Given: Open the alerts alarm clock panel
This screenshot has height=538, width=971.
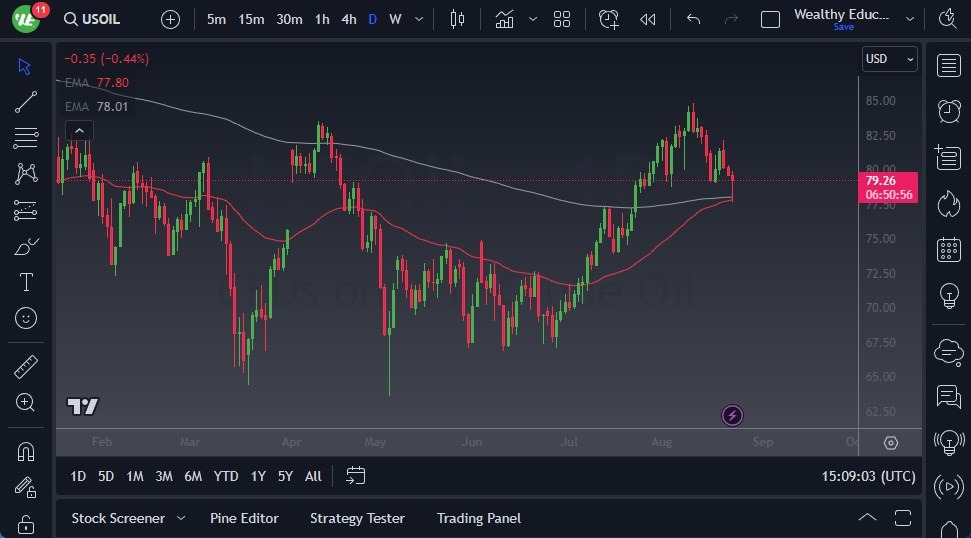Looking at the screenshot, I should (x=948, y=111).
